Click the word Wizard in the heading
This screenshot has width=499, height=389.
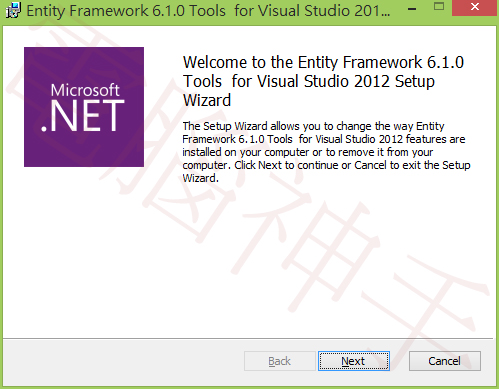(207, 100)
